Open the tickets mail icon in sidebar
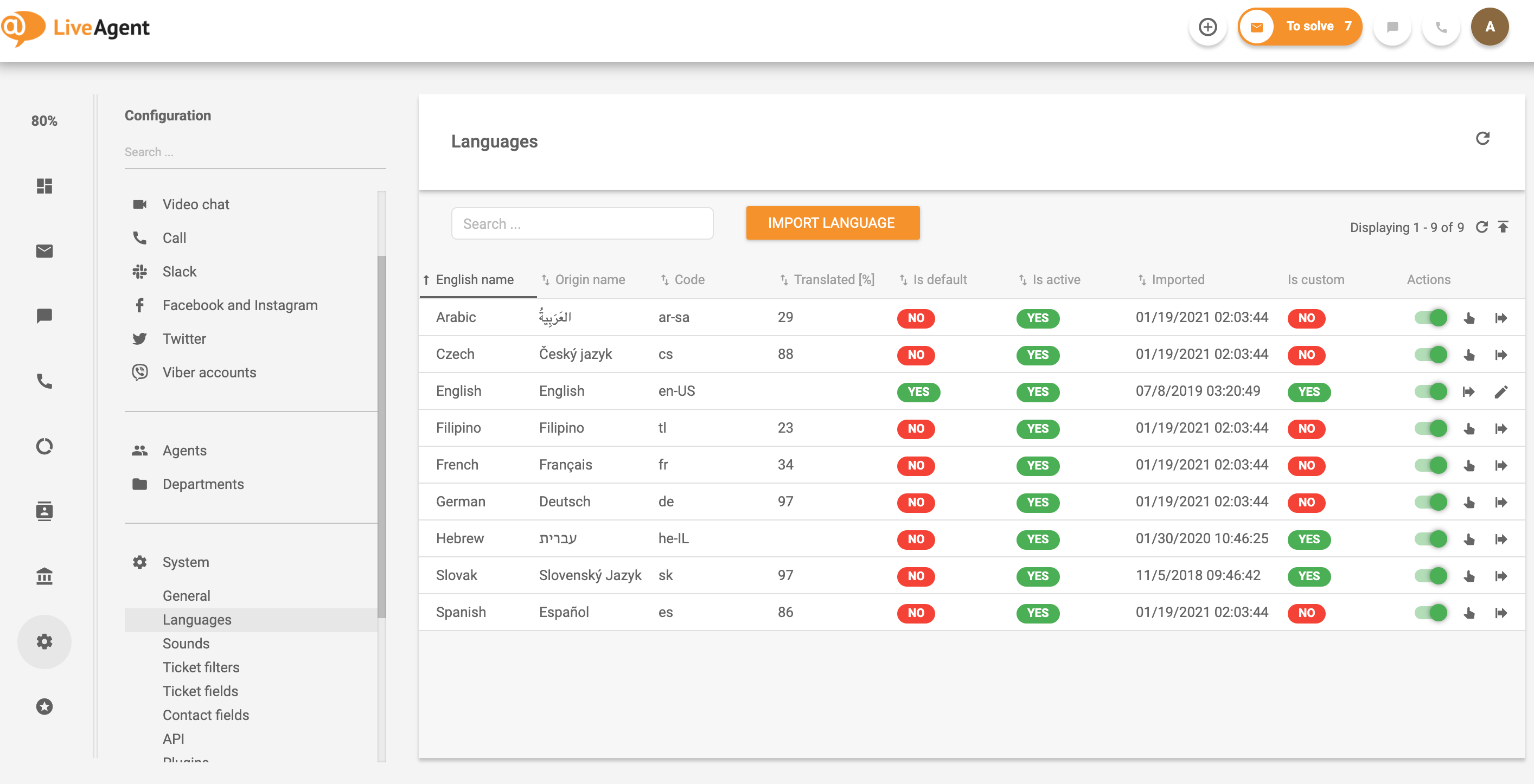The height and width of the screenshot is (784, 1534). click(x=44, y=251)
